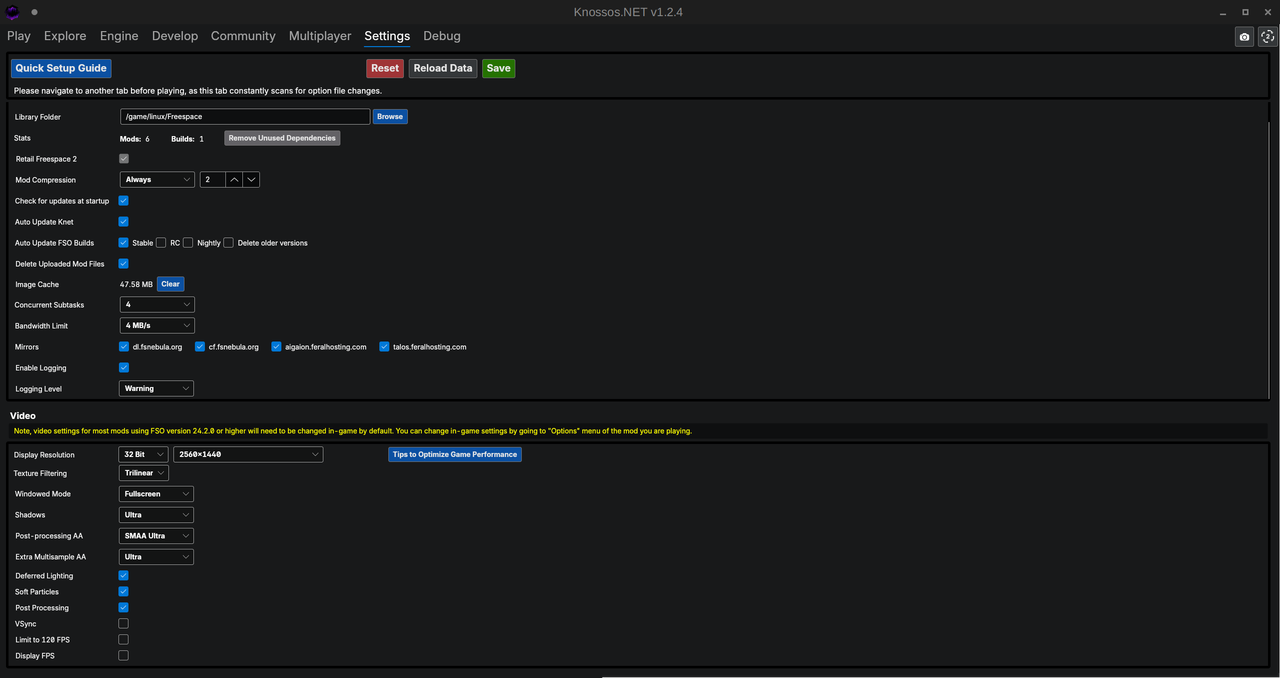This screenshot has width=1280, height=678.
Task: Clear the image cache
Action: (x=171, y=284)
